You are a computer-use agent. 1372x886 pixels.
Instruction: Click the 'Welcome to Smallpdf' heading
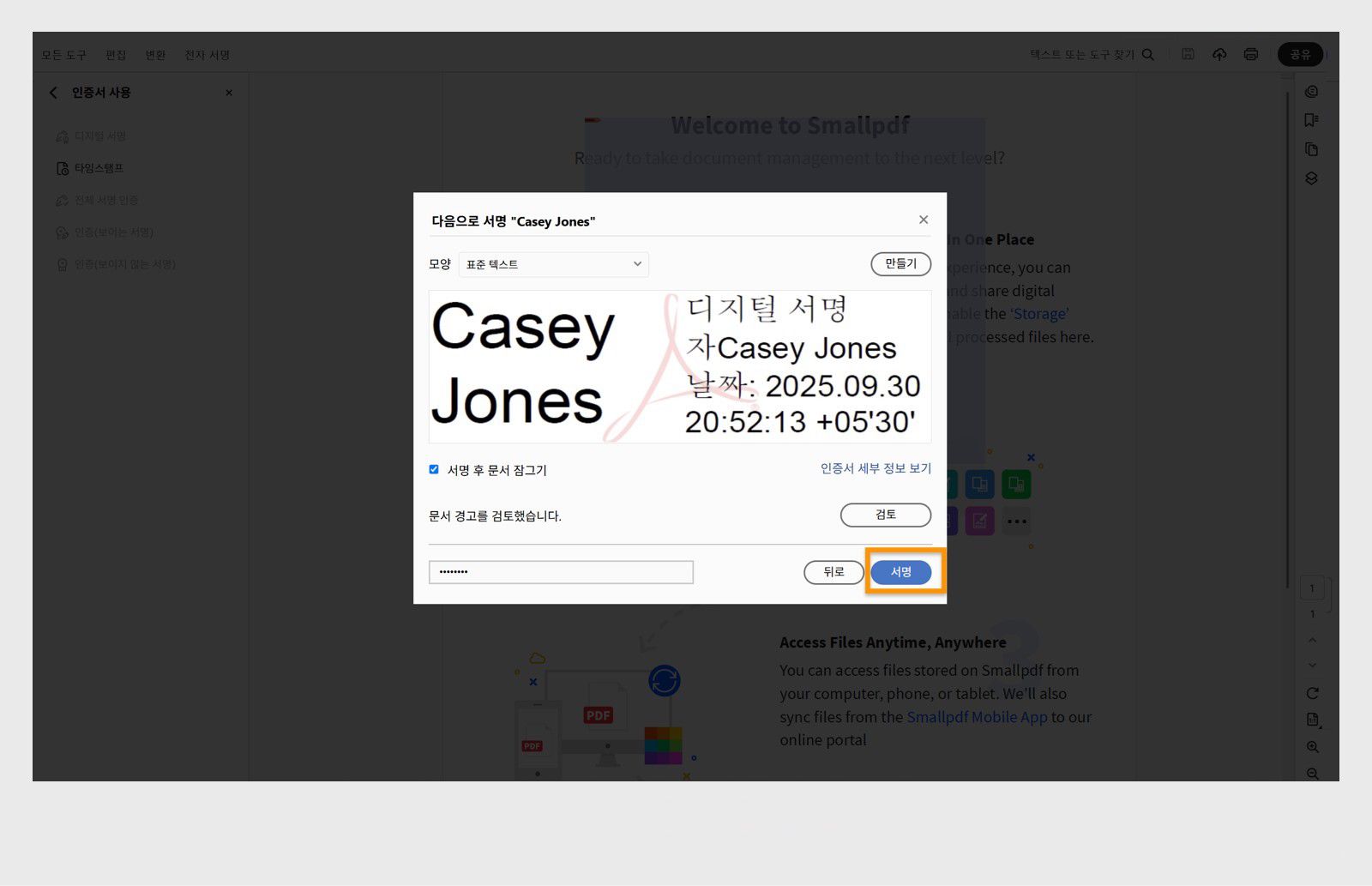click(790, 125)
